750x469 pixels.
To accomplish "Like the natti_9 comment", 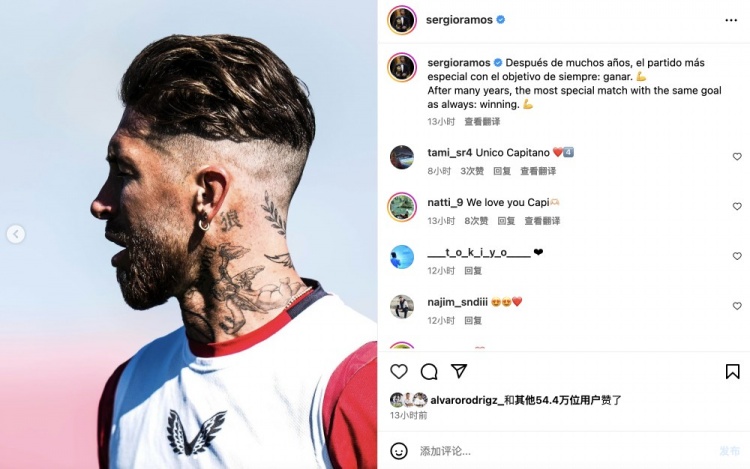I will pos(737,206).
